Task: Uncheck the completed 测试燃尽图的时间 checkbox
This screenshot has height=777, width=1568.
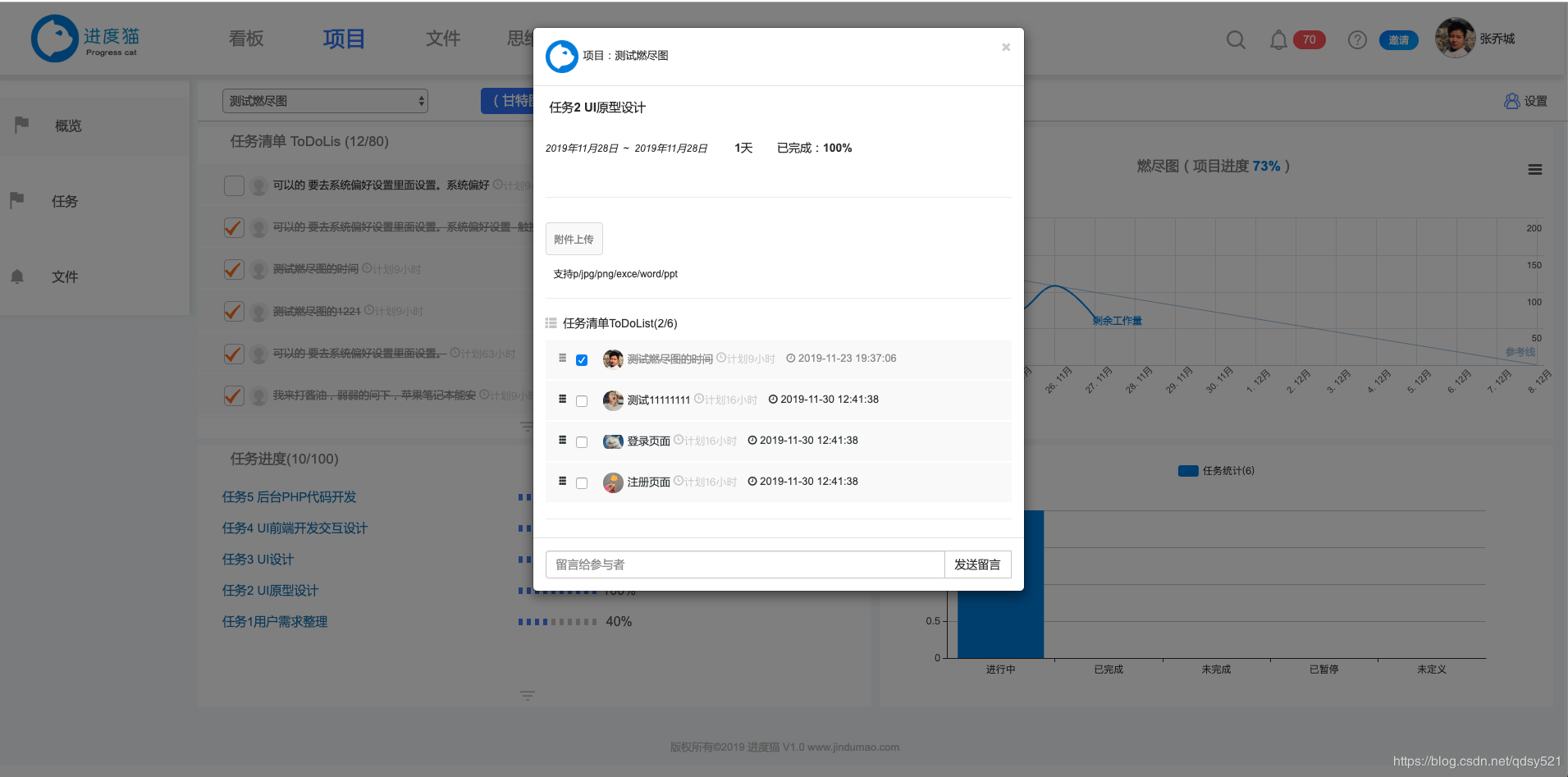Action: (582, 360)
